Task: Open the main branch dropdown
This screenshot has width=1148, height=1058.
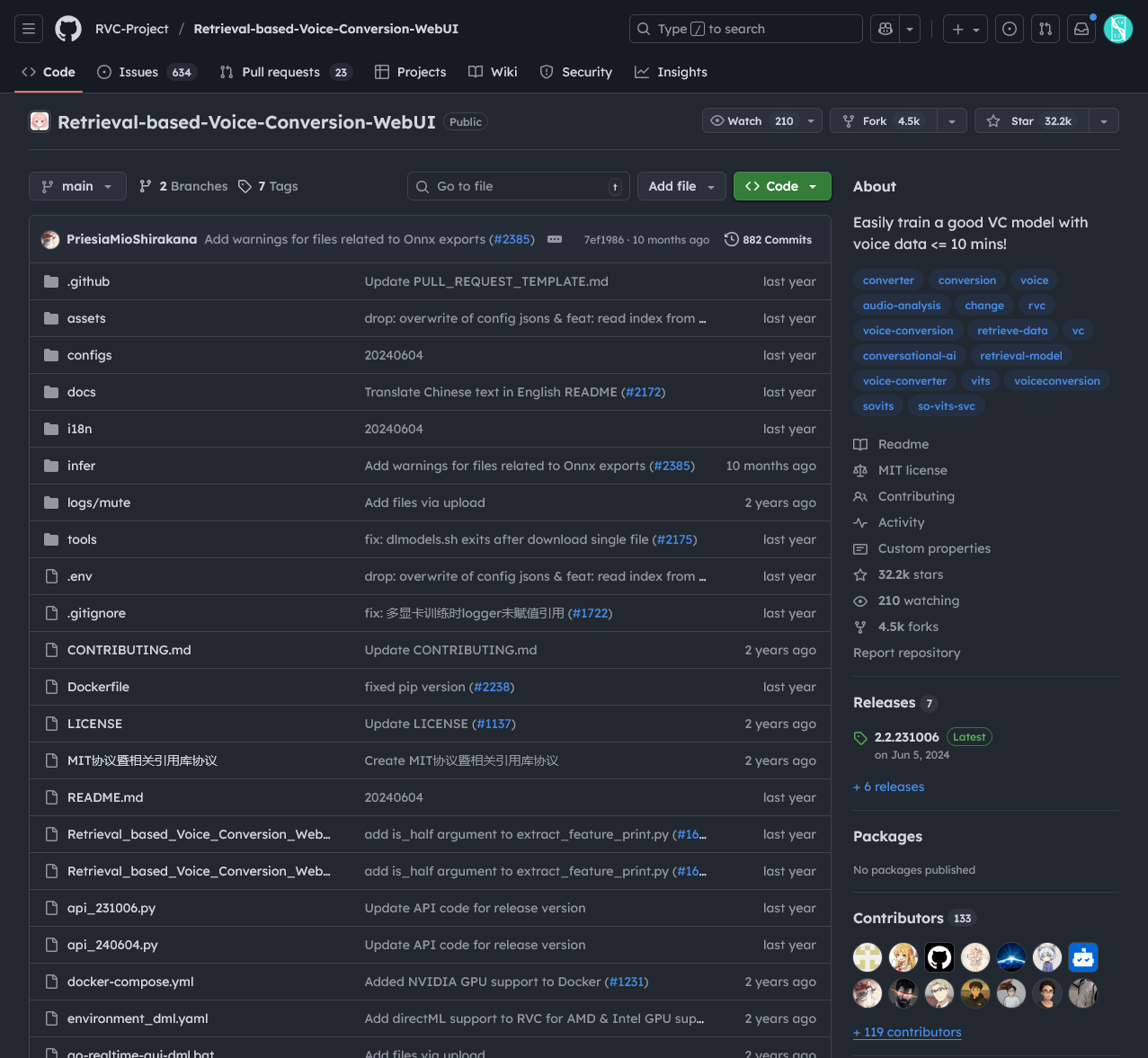Action: 77,186
